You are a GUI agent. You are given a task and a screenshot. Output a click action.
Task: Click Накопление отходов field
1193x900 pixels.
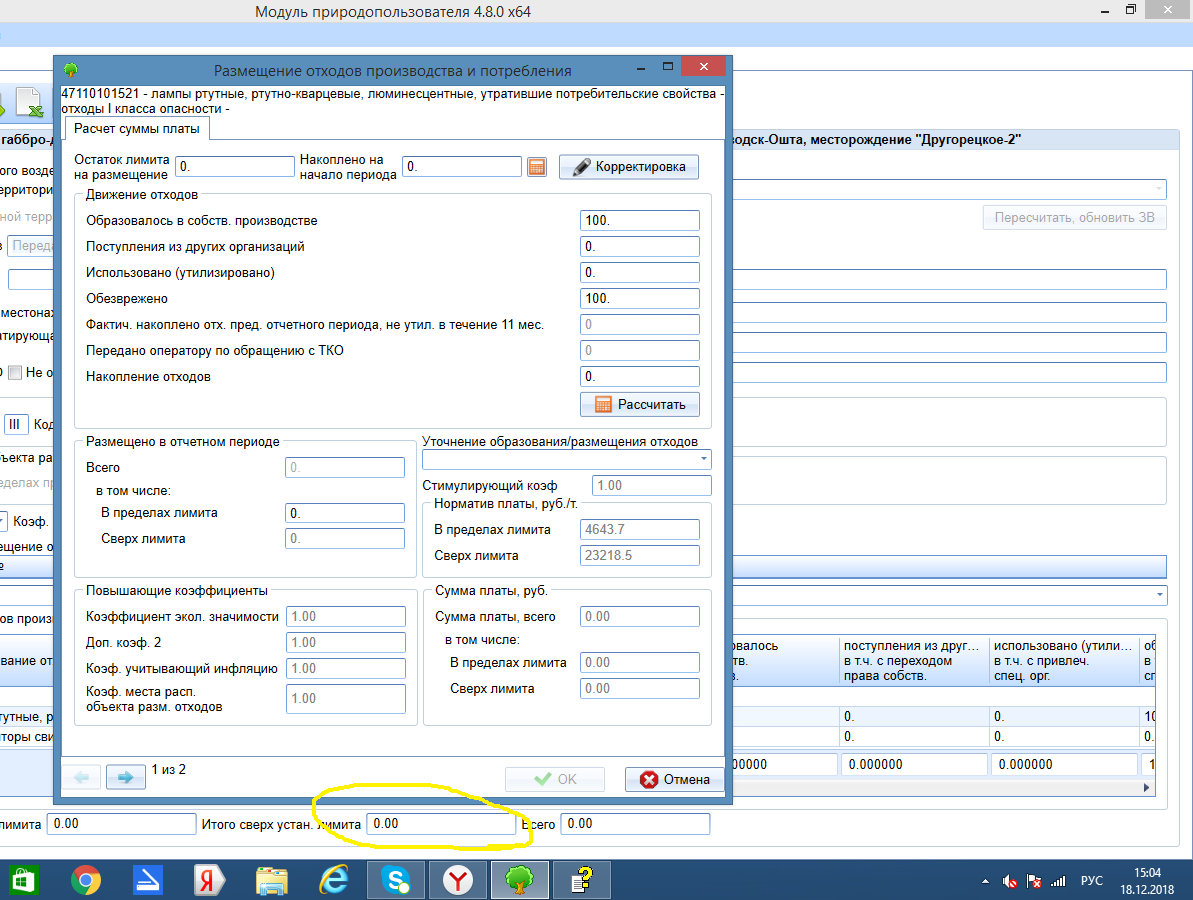639,377
